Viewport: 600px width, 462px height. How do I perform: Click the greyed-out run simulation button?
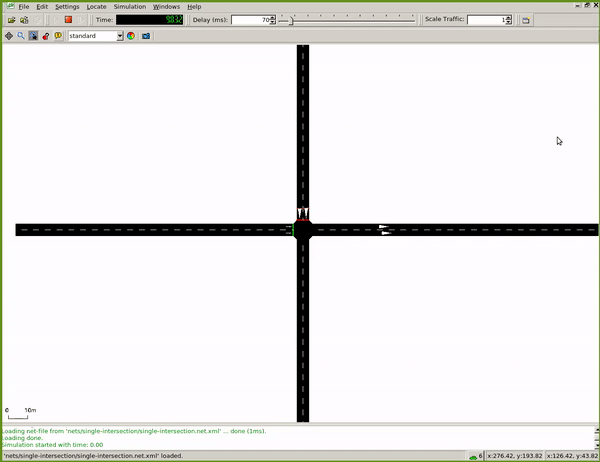(x=56, y=20)
